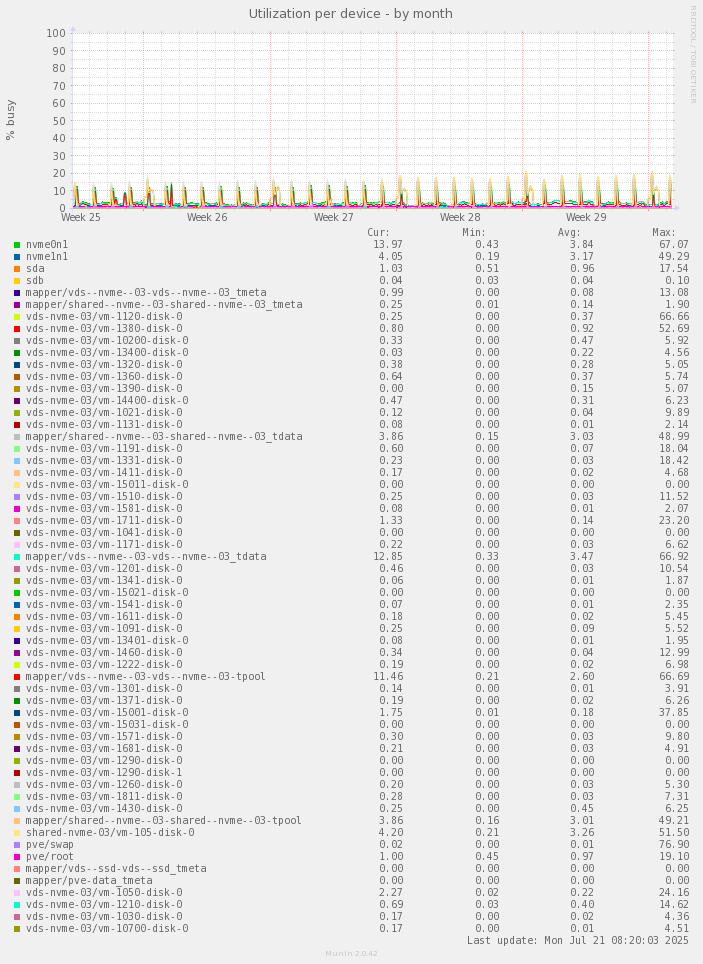Image resolution: width=703 pixels, height=964 pixels.
Task: Select 'vds-nvme-03/vm-1320-disk-0' label
Action: point(104,365)
